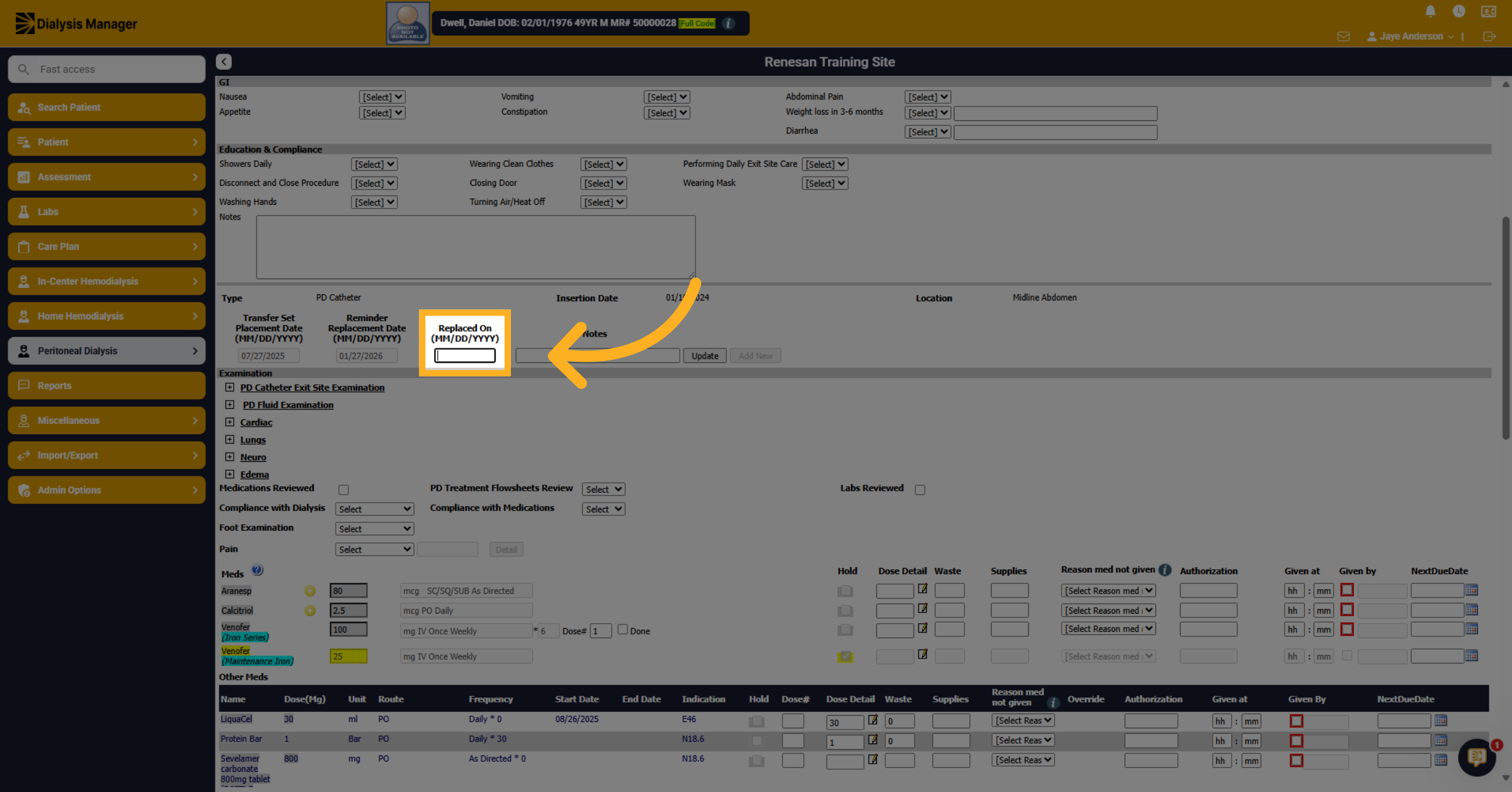Open the mail envelope icon
This screenshot has width=1512, height=792.
pos(1343,37)
